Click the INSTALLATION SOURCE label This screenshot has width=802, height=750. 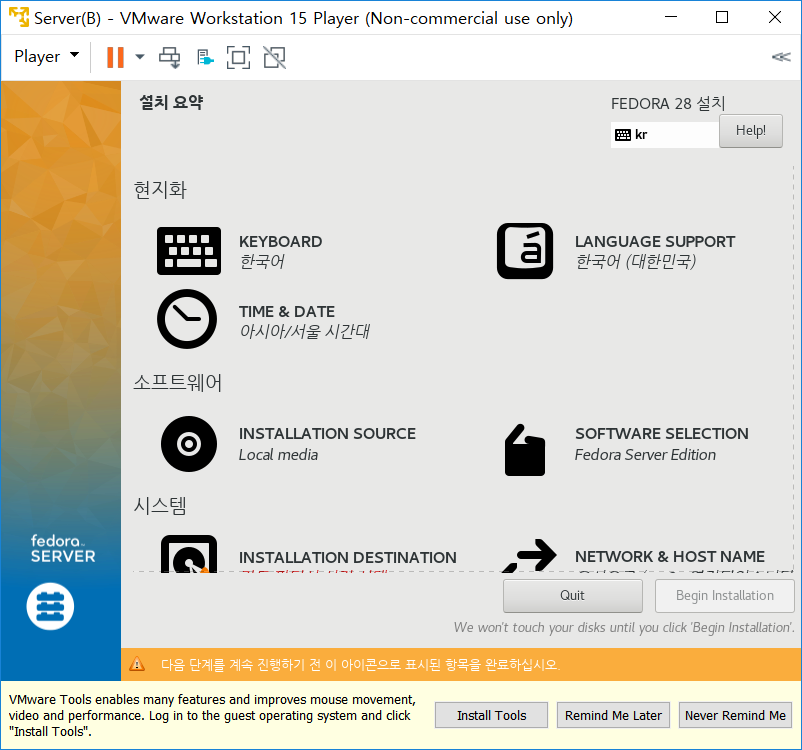(327, 434)
